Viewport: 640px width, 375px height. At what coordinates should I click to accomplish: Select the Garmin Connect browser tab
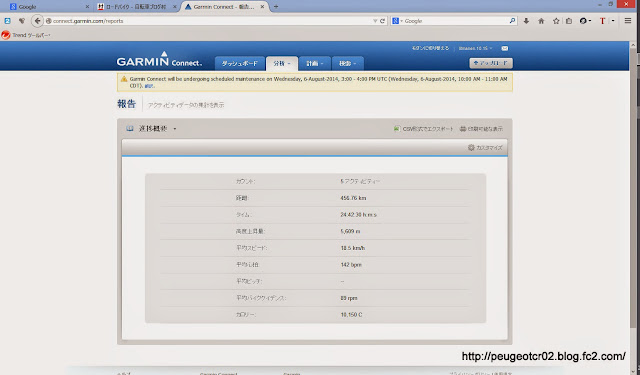pyautogui.click(x=224, y=7)
